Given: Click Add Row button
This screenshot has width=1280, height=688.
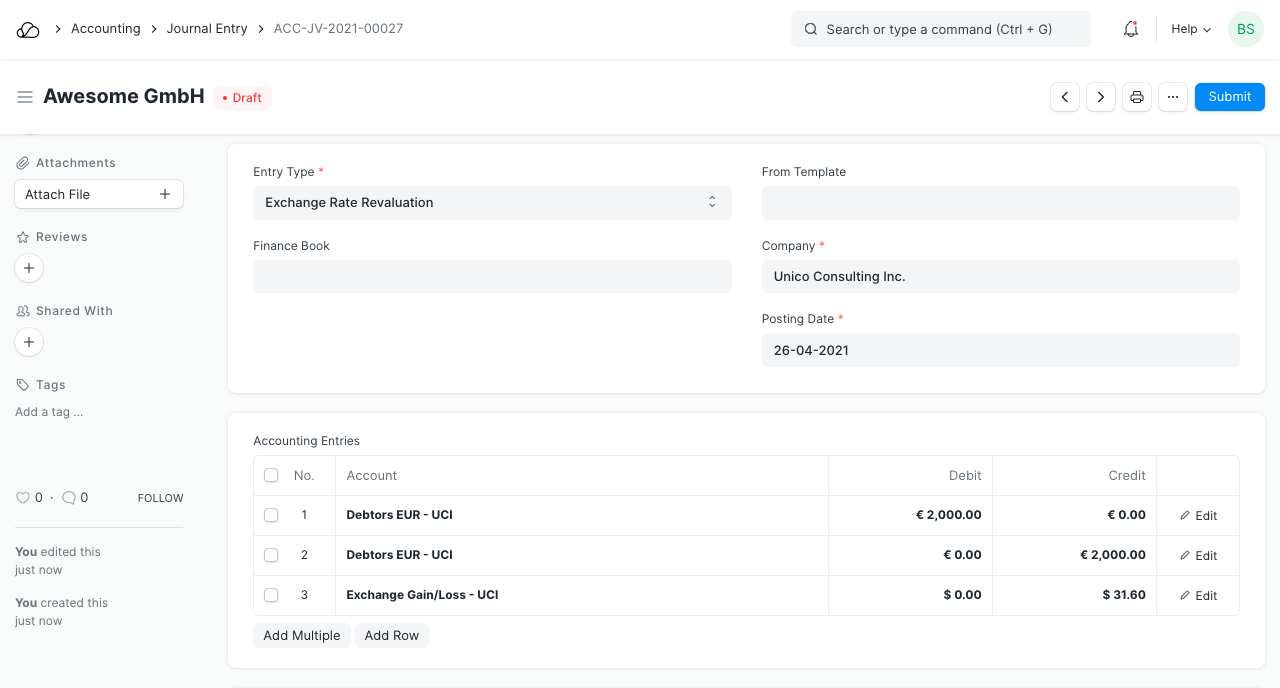Looking at the screenshot, I should point(391,636).
